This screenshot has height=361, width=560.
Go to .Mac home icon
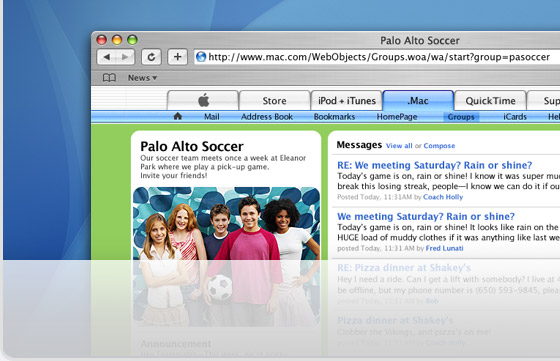click(x=178, y=116)
